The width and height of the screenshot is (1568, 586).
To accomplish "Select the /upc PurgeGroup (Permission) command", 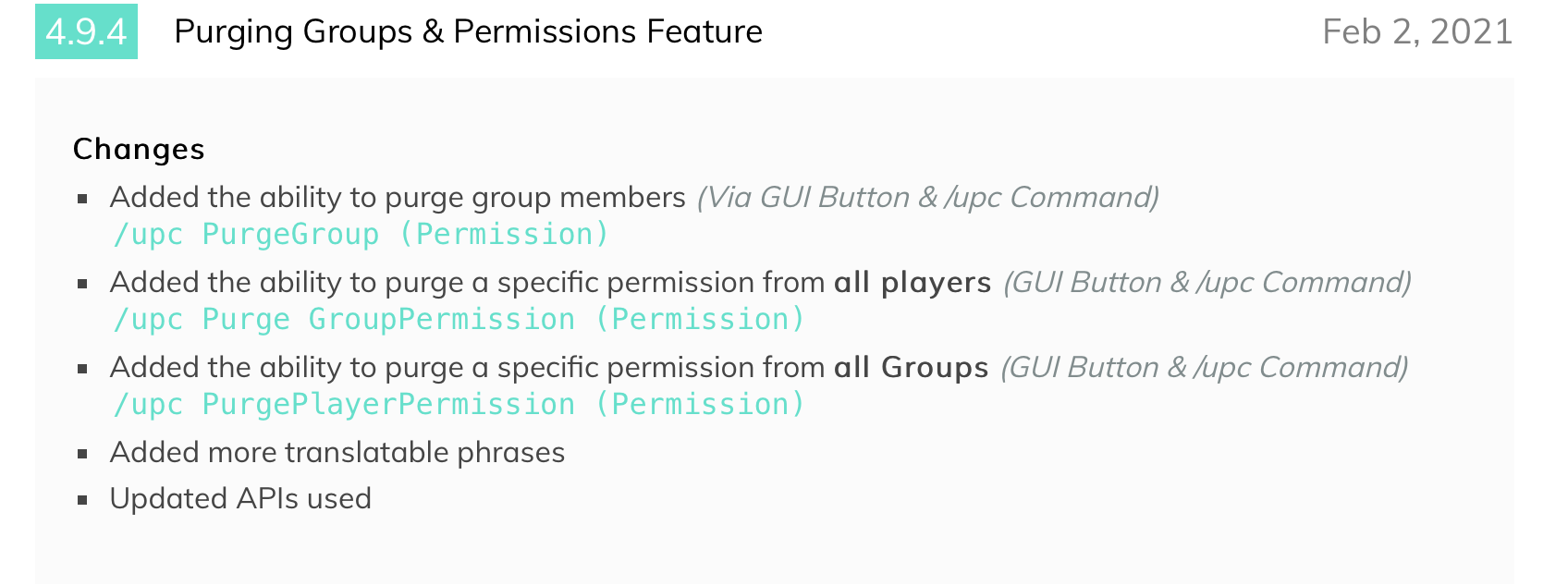I will [361, 235].
